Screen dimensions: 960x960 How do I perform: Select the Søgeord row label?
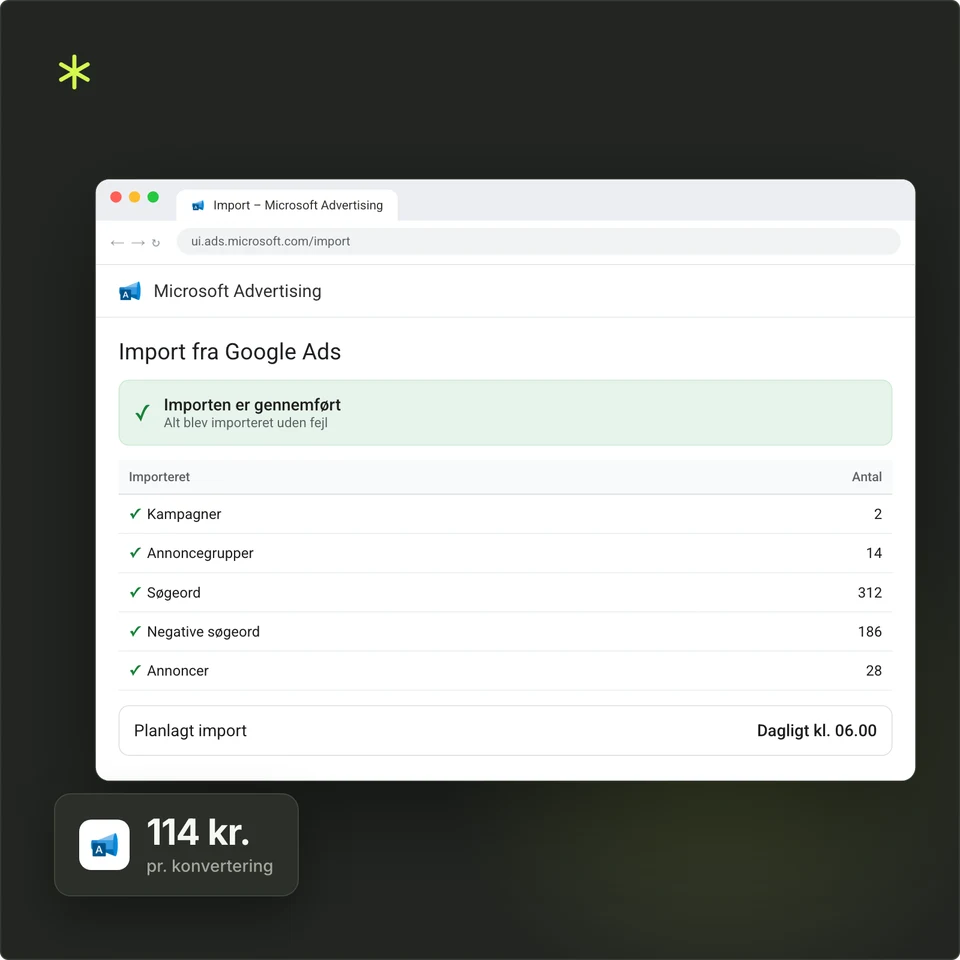[x=173, y=593]
